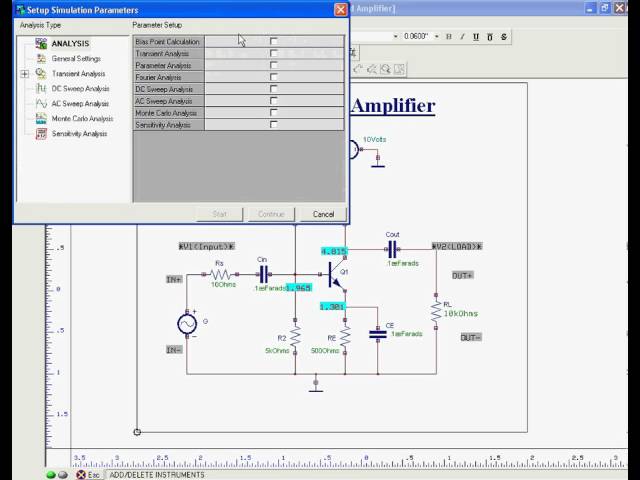Click the Sensitivity Analysis tree icon
Image resolution: width=640 pixels, height=480 pixels.
point(41,133)
